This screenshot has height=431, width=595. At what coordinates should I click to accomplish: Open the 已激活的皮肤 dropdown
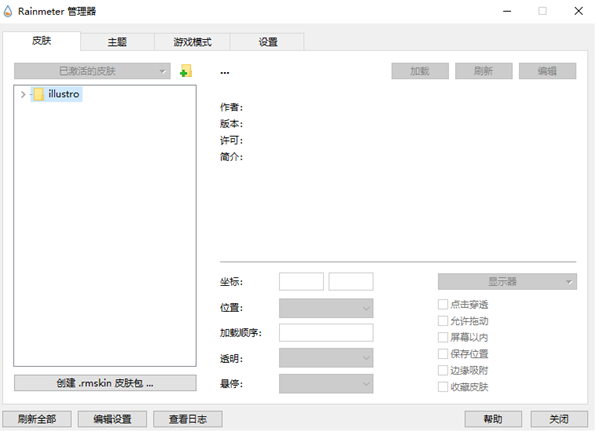[92, 71]
